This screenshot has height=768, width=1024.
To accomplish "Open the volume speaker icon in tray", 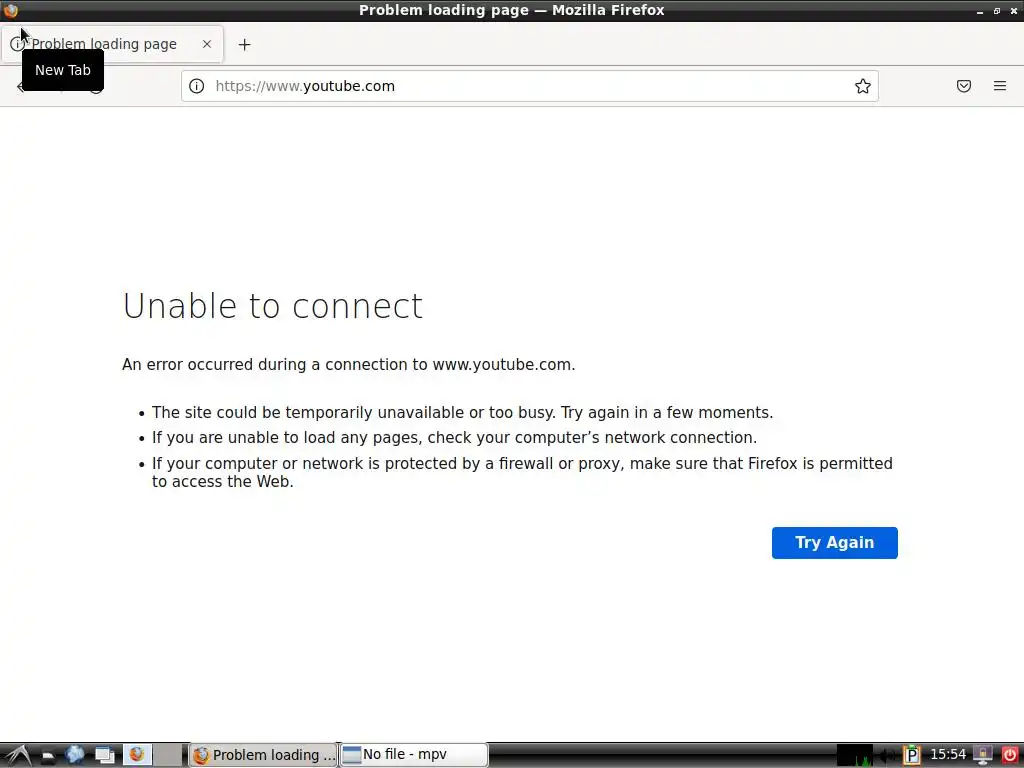I will pos(887,756).
